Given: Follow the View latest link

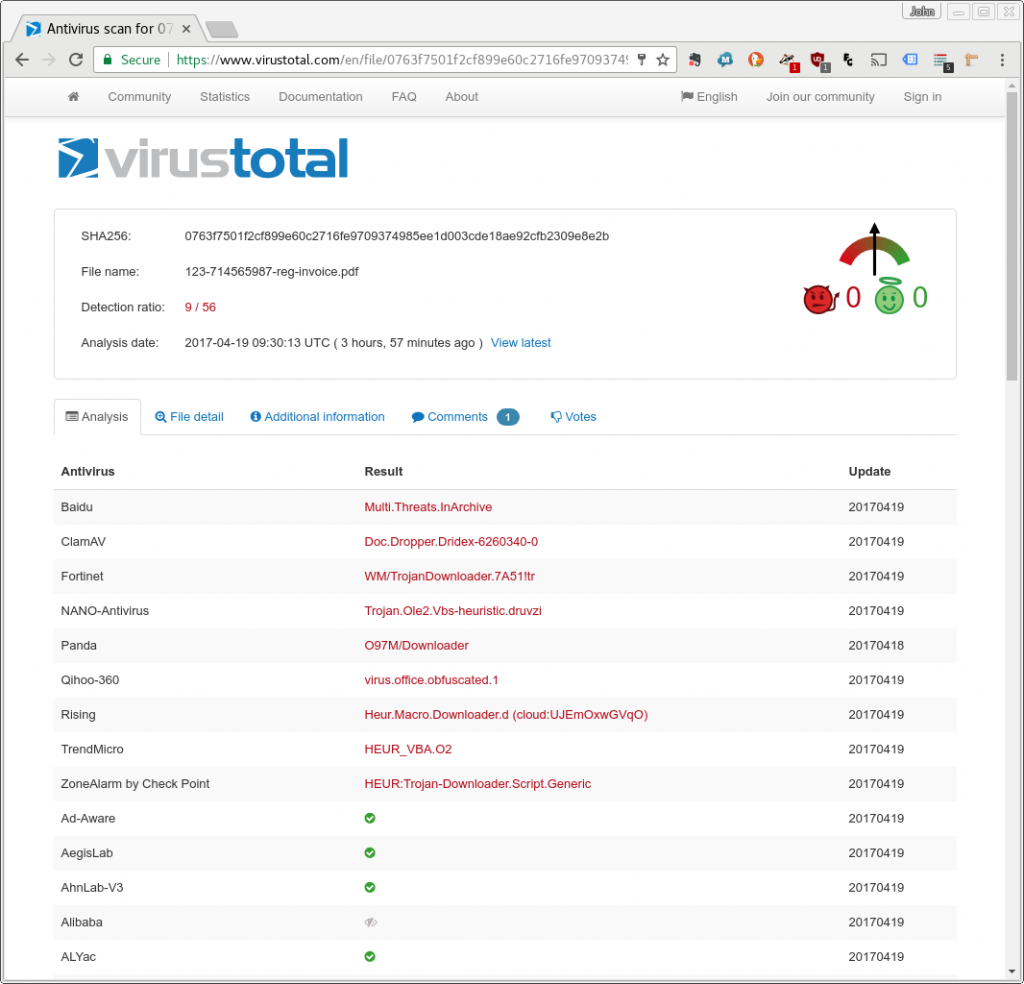Looking at the screenshot, I should [x=520, y=343].
